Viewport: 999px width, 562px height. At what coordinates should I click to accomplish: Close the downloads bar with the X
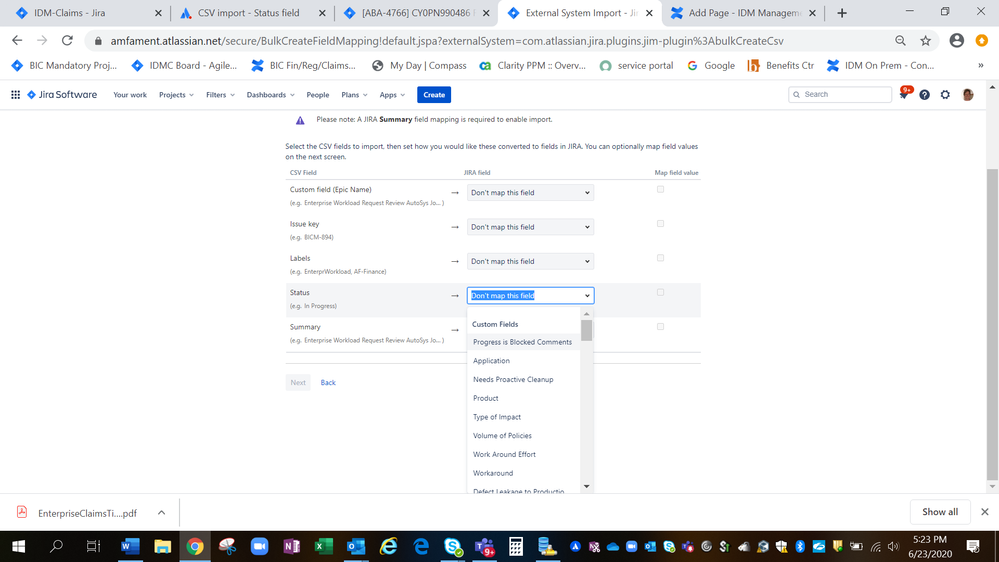click(984, 512)
